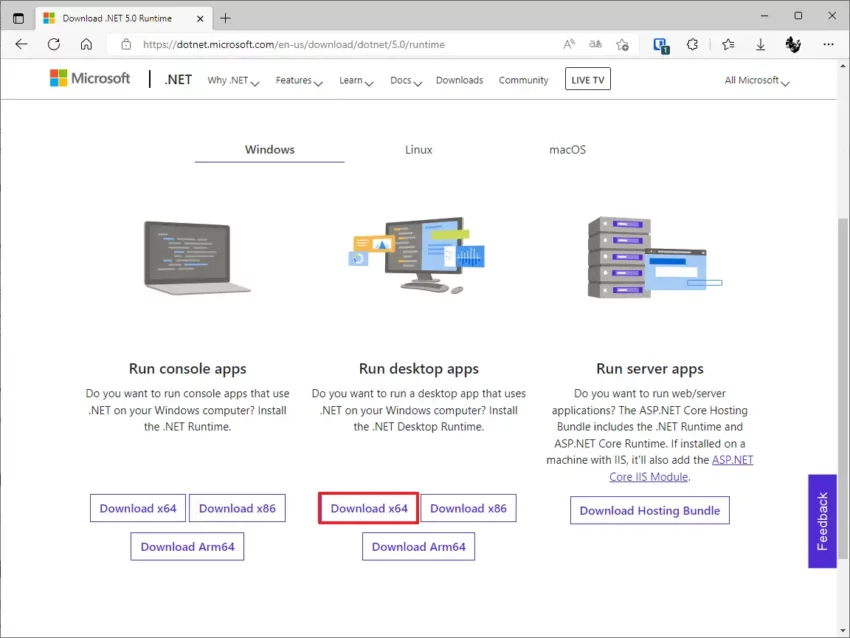Click the Microsoft logo
This screenshot has width=850, height=638.
point(90,78)
